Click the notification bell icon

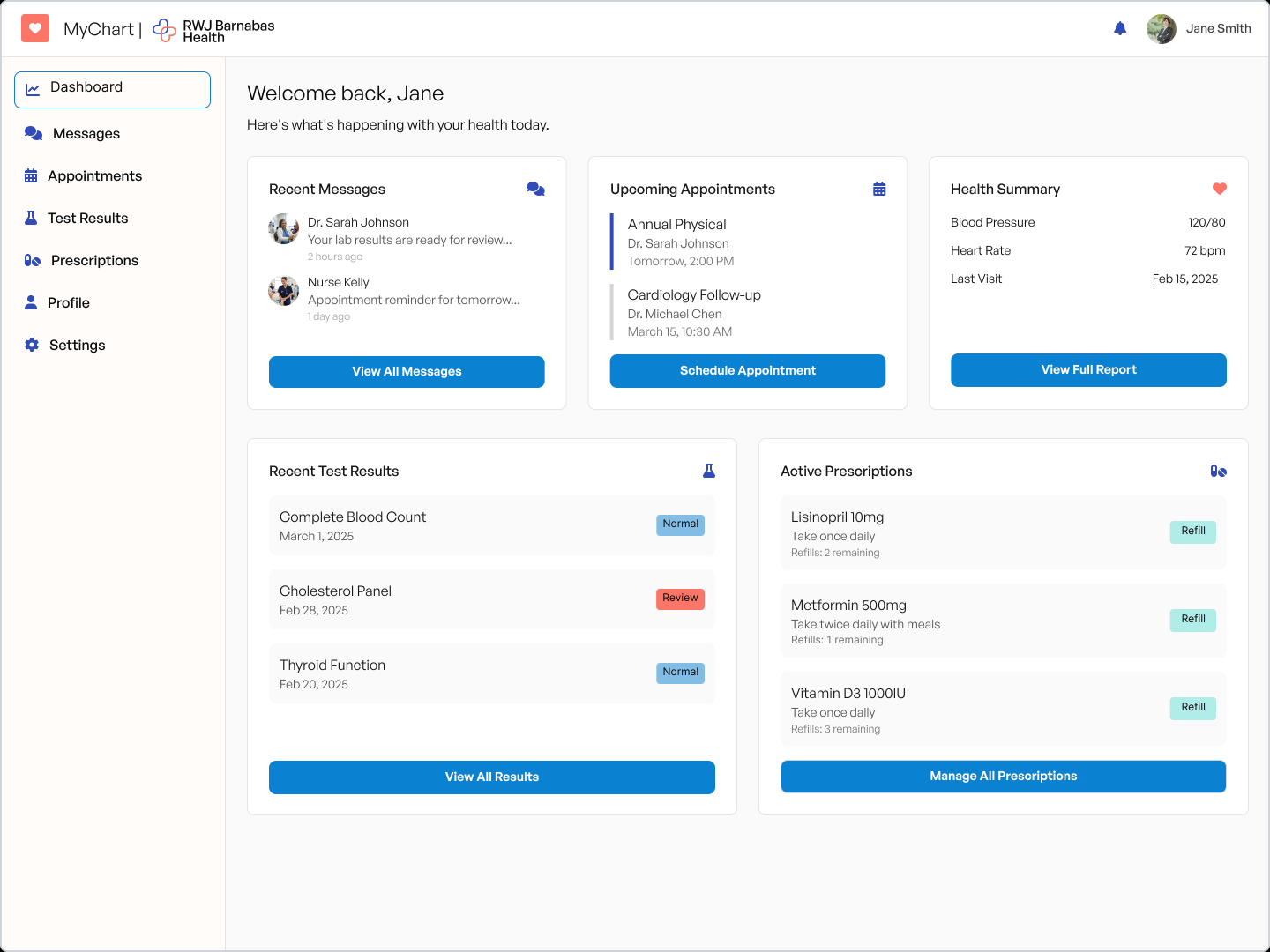click(1120, 28)
